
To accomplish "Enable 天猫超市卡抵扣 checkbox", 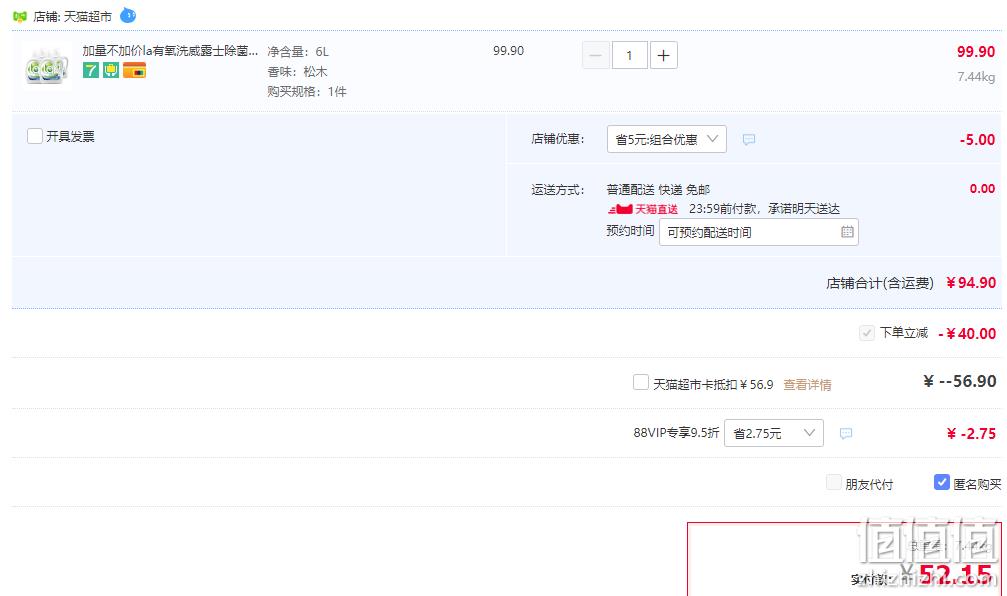I will 640,383.
